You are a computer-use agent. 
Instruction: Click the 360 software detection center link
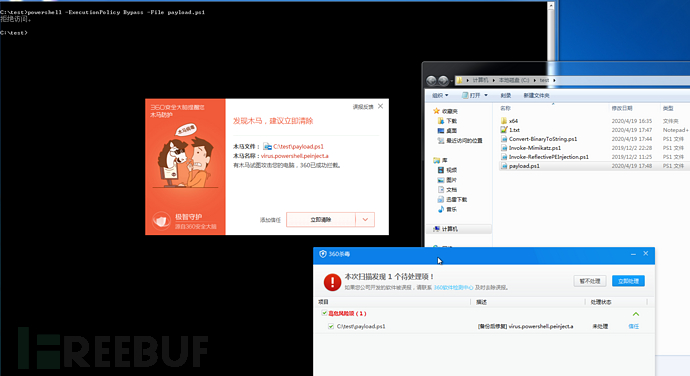[x=453, y=288]
